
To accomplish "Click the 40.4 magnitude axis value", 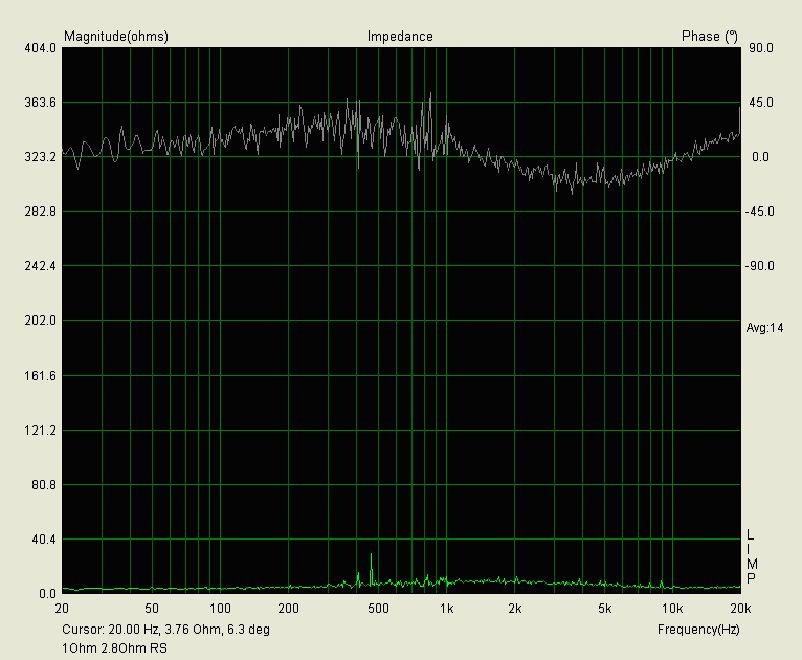I will [x=43, y=539].
